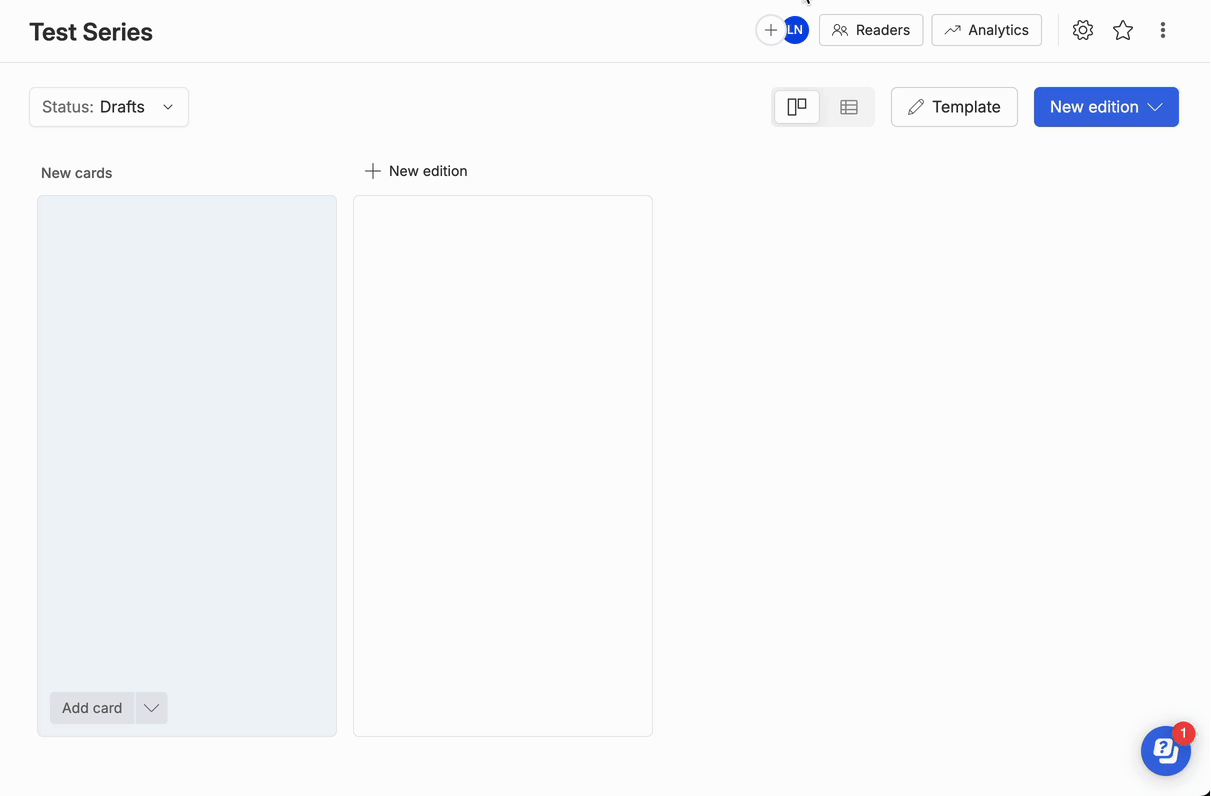Click the New cards column label
This screenshot has height=796, width=1211.
pyautogui.click(x=77, y=173)
